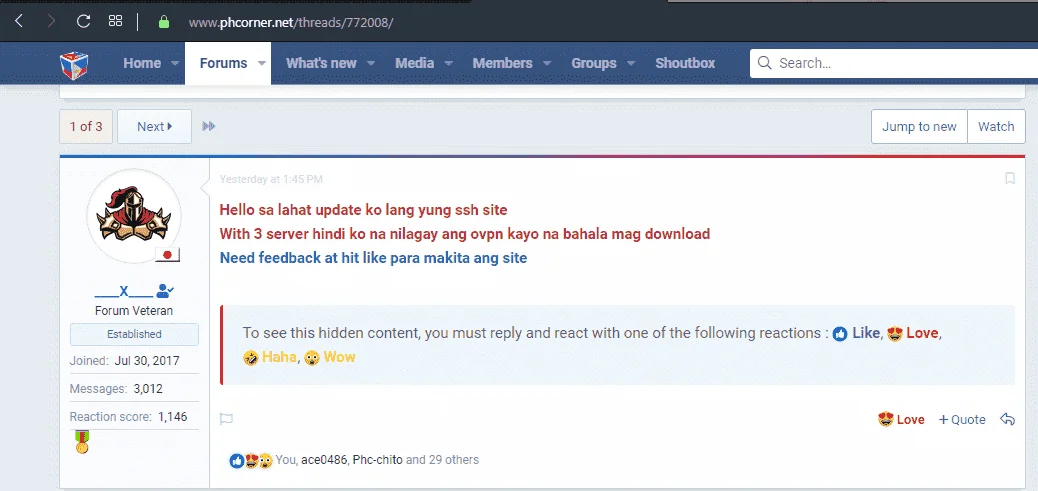Click the Jump to new button
The image size is (1038, 491).
[x=919, y=126]
